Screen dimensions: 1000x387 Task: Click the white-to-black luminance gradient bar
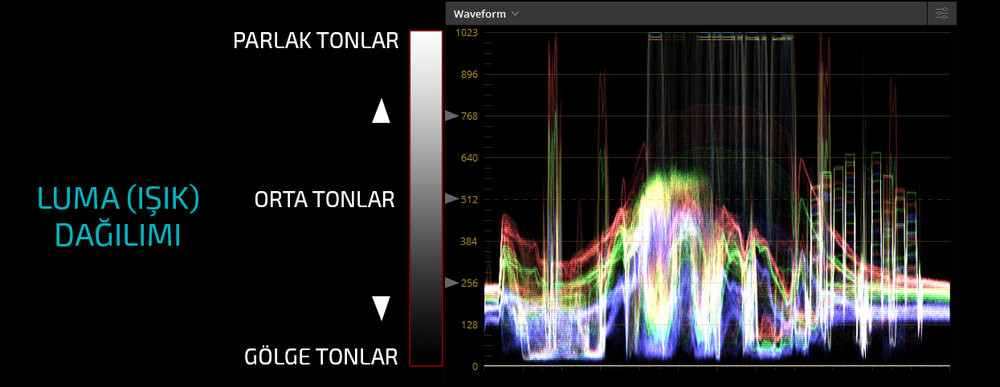[426, 198]
